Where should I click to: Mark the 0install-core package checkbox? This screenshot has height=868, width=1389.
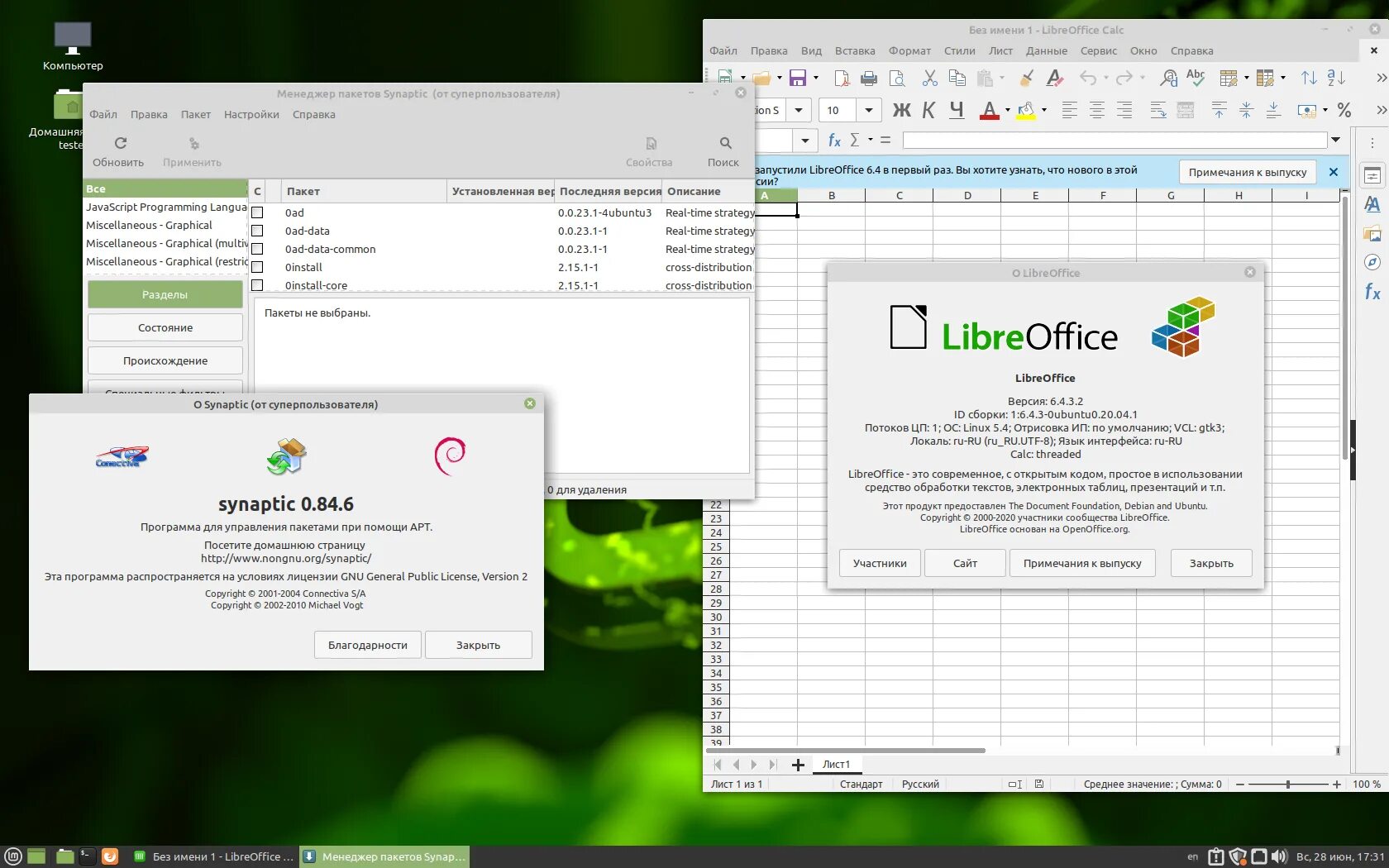257,285
